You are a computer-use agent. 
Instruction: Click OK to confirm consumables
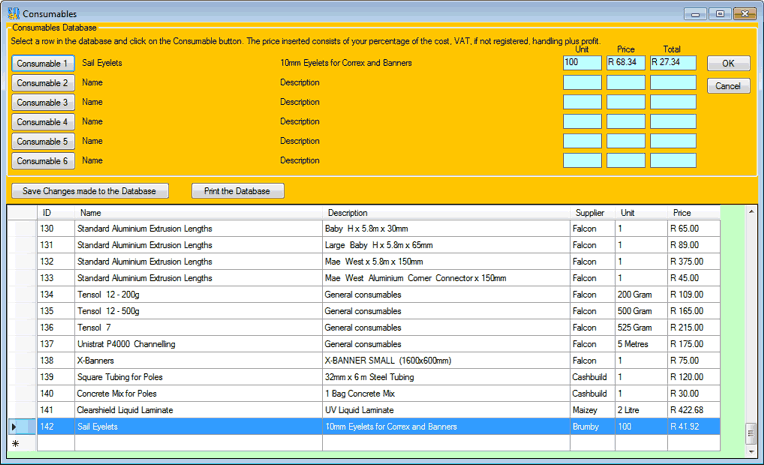tap(728, 63)
